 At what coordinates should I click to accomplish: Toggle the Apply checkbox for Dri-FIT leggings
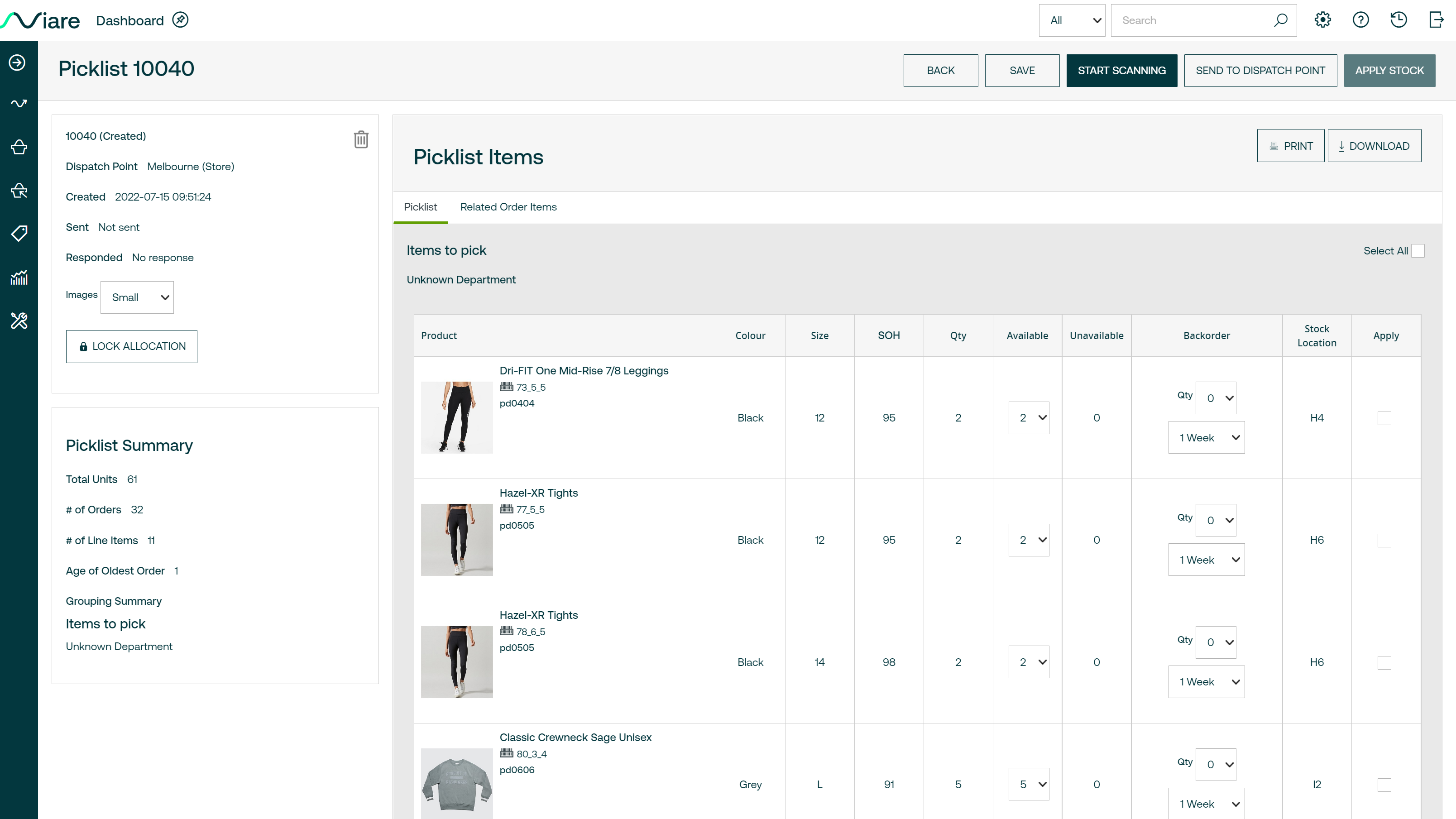pyautogui.click(x=1384, y=418)
